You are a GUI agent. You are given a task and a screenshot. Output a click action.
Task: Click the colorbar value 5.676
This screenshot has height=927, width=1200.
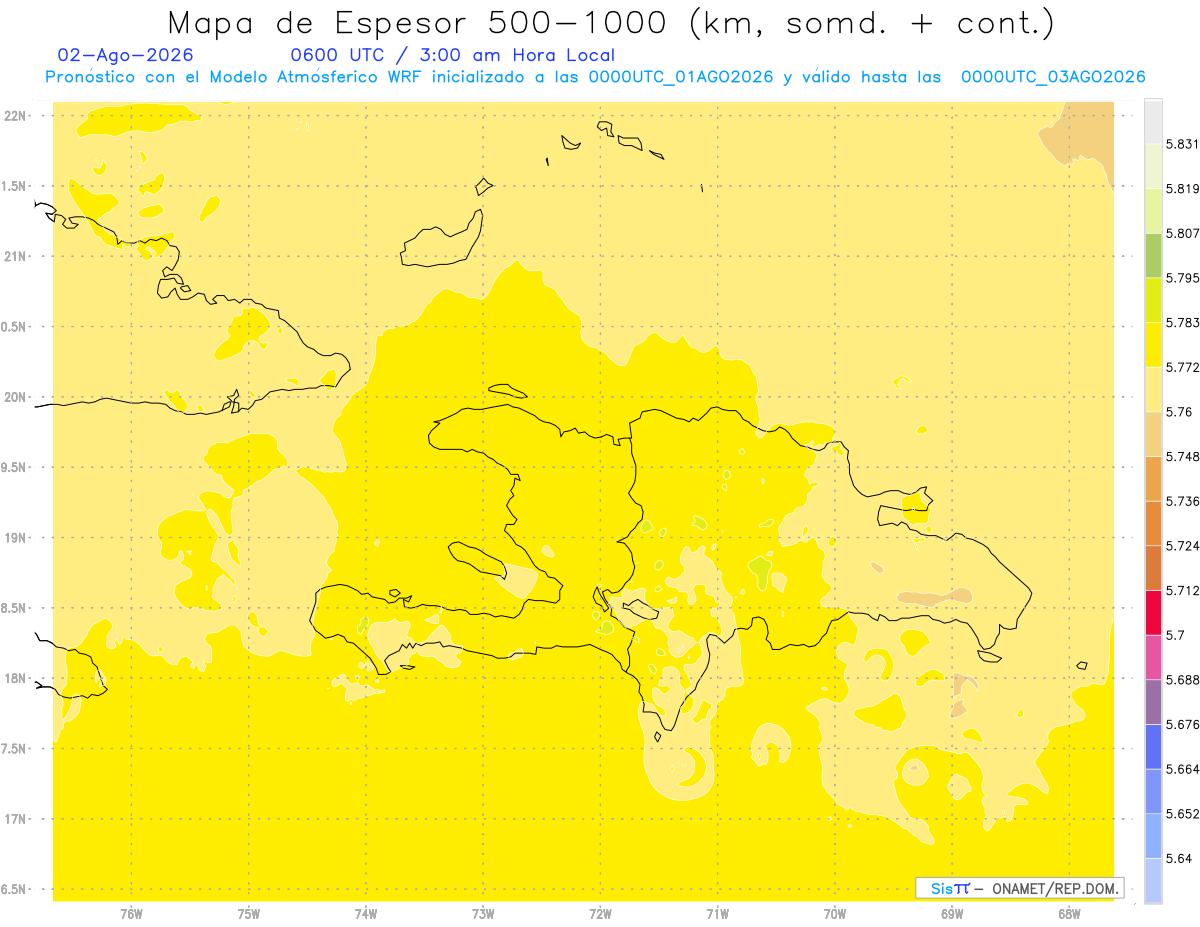click(1182, 724)
